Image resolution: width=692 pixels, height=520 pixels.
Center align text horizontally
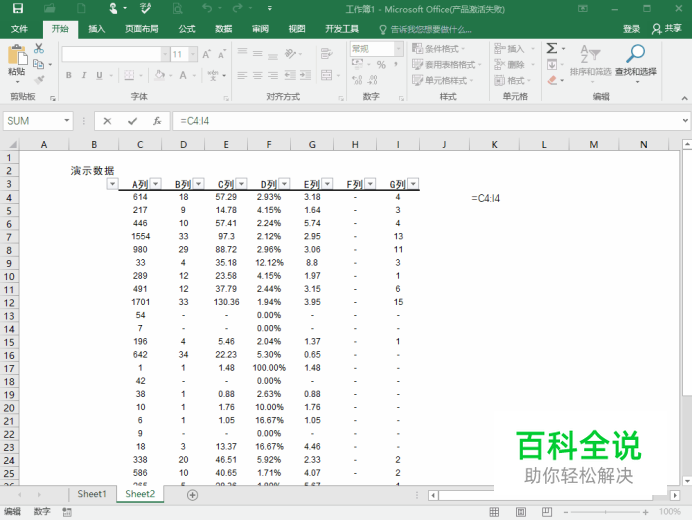point(258,75)
